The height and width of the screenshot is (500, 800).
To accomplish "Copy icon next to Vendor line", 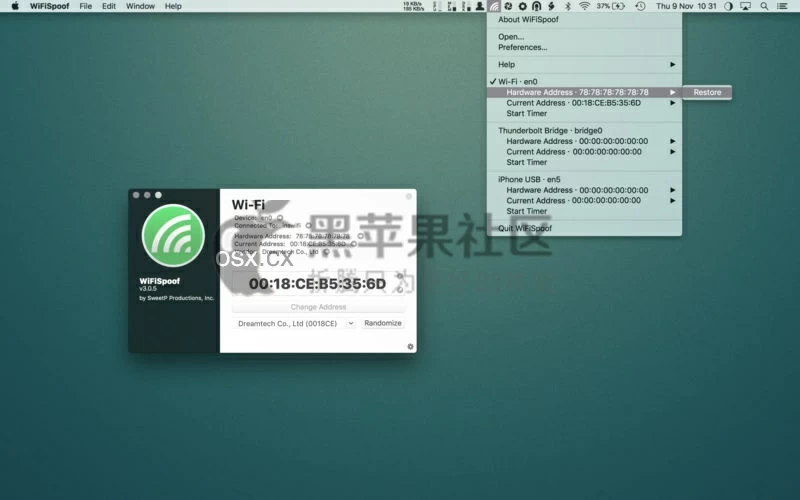I will click(x=326, y=252).
